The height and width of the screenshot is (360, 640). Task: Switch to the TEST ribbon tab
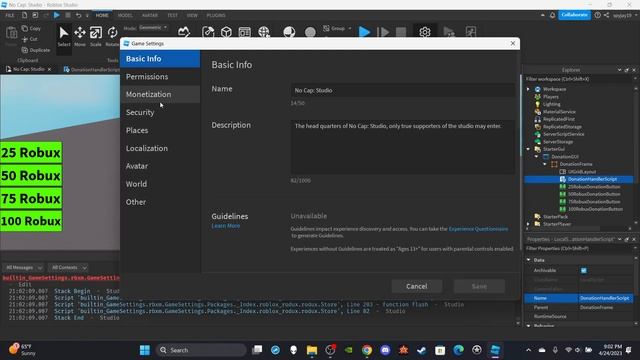[x=173, y=16]
